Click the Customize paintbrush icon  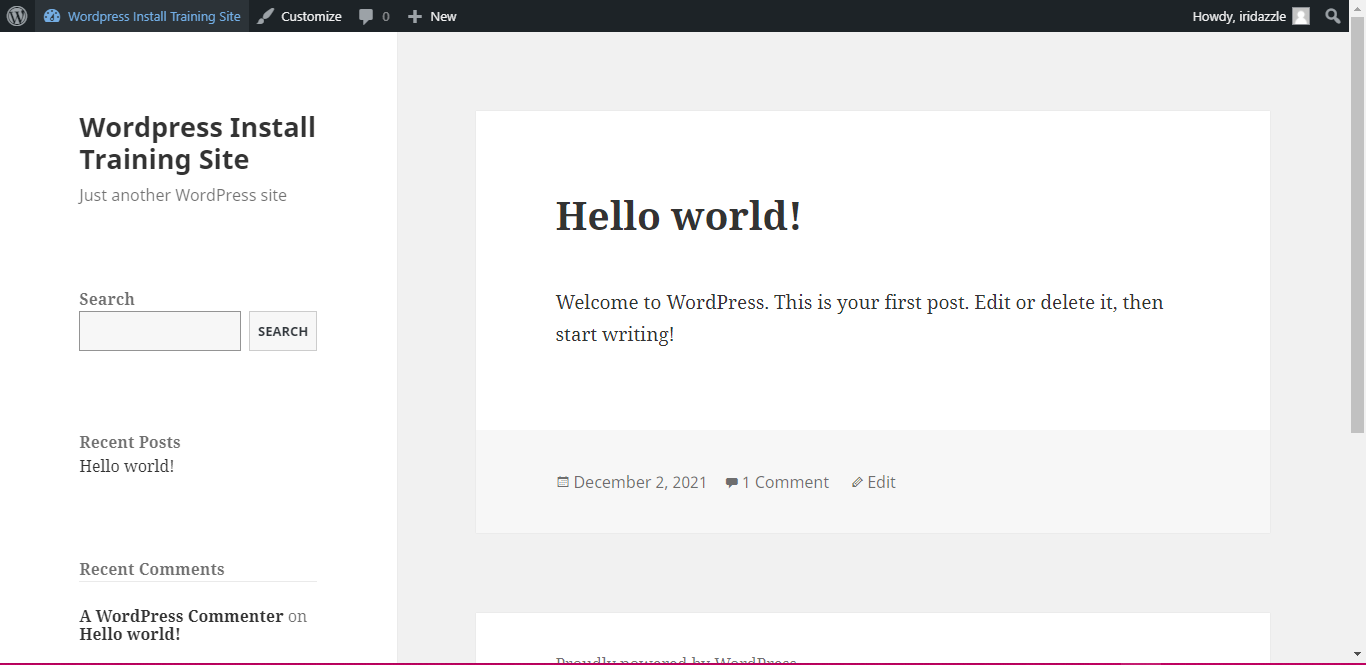[265, 16]
